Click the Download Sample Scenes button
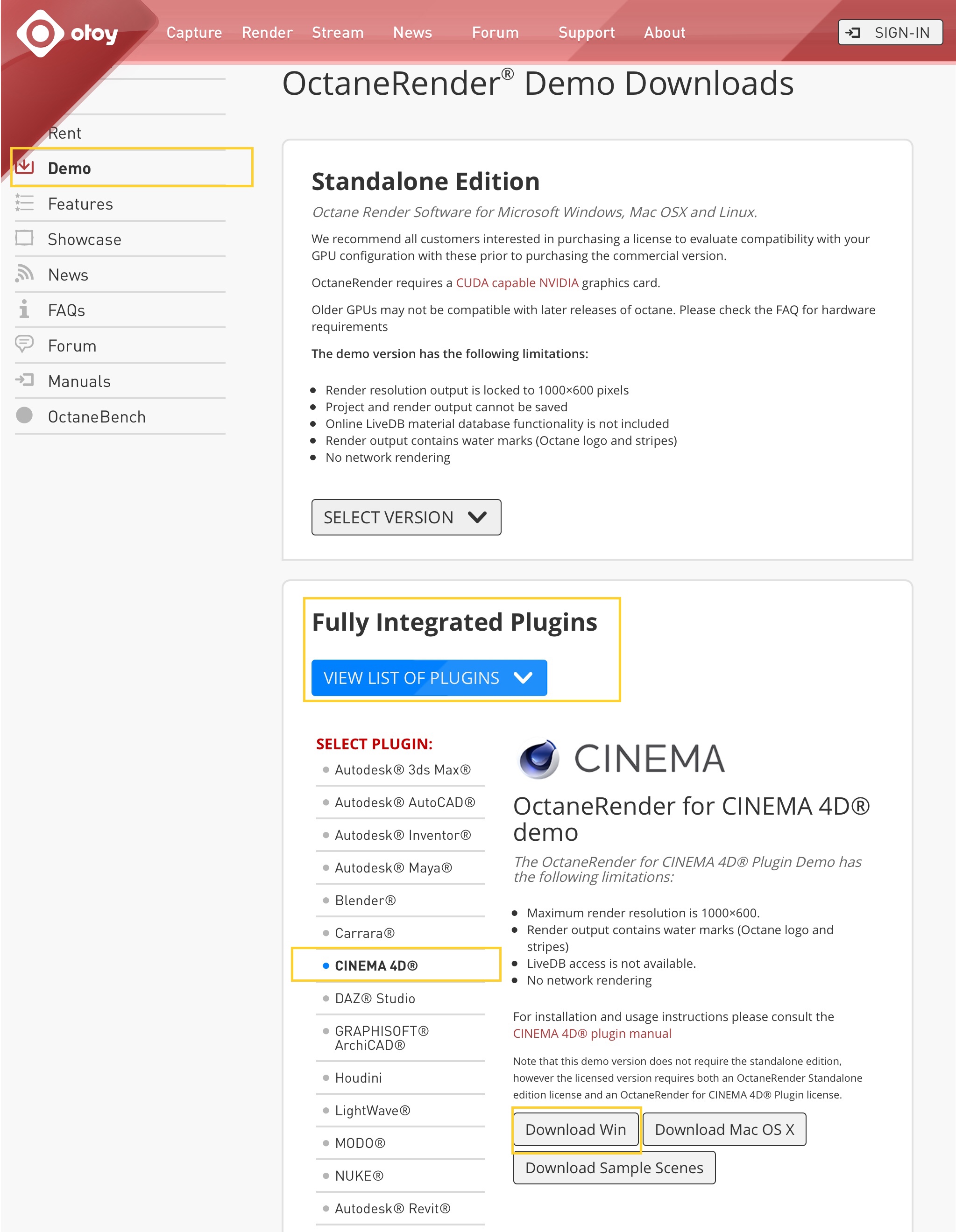Viewport: 956px width, 1232px height. [x=614, y=1168]
